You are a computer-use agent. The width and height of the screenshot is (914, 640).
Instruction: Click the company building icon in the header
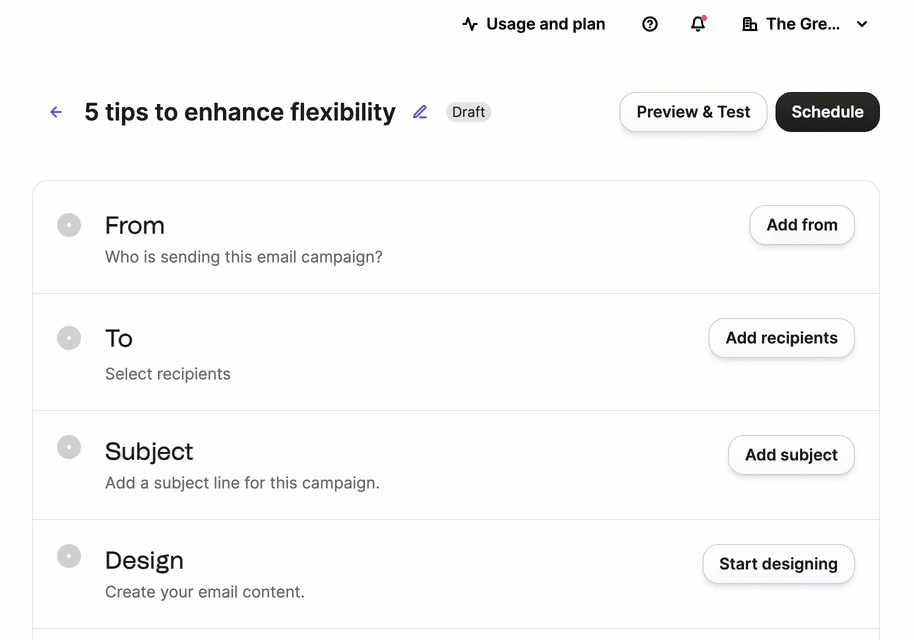(x=749, y=23)
